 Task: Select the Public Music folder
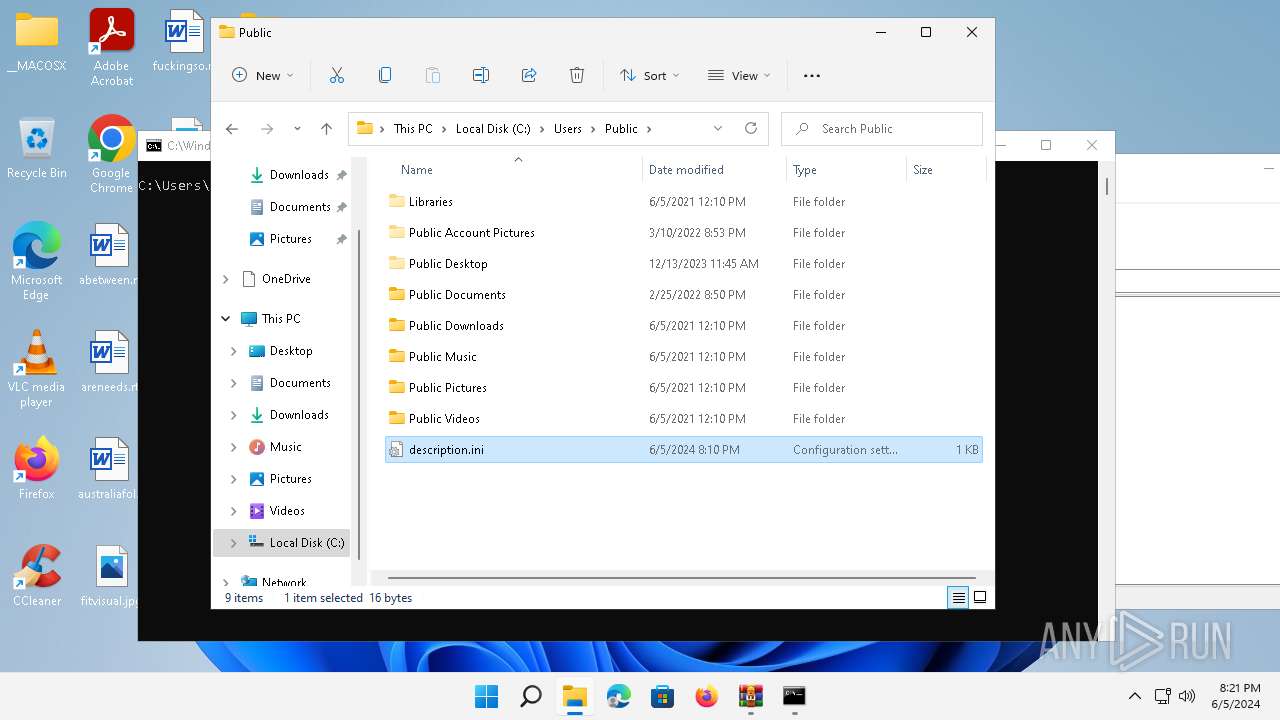[684, 357]
